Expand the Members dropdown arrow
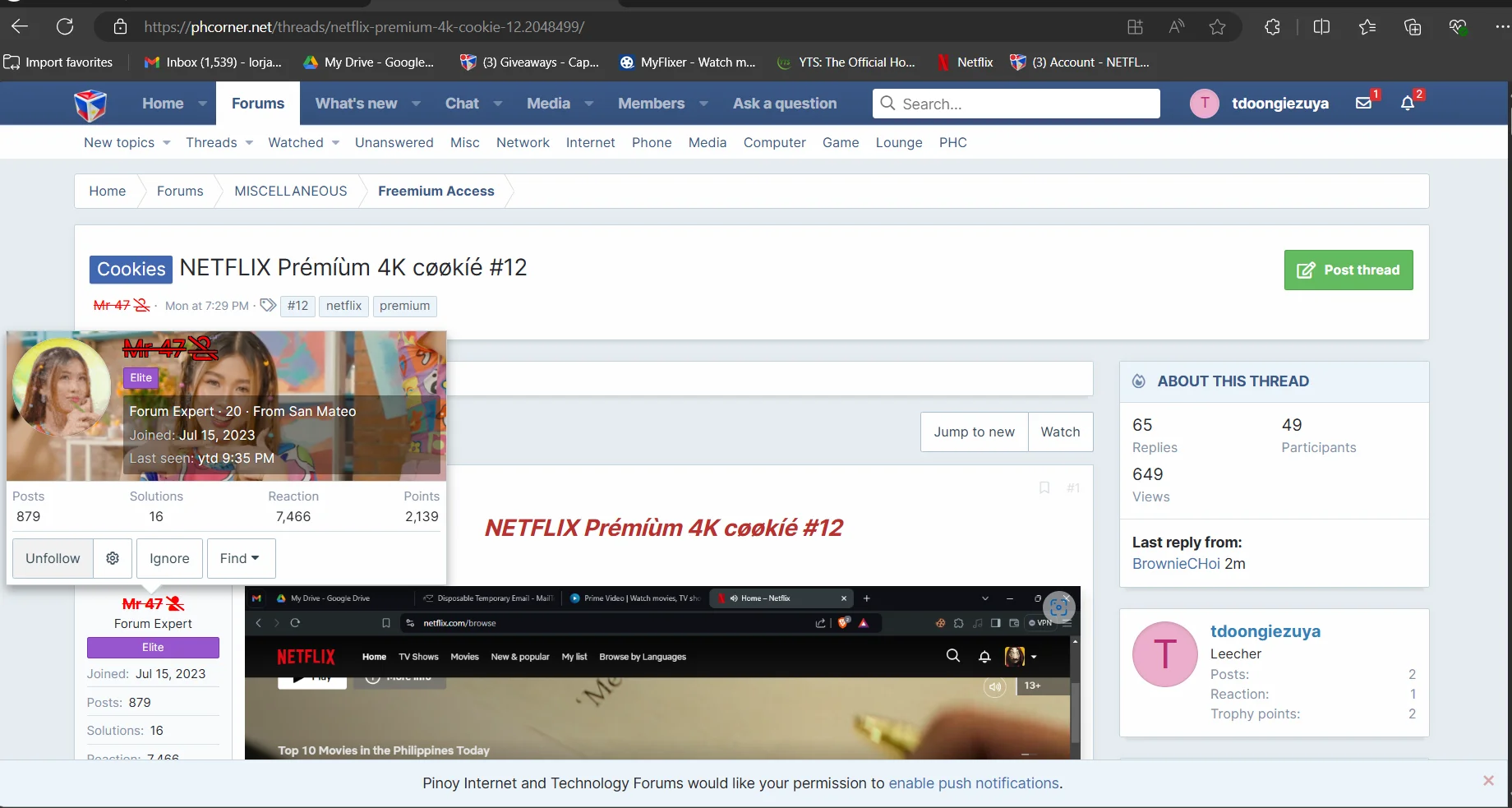This screenshot has height=808, width=1512. click(x=703, y=104)
